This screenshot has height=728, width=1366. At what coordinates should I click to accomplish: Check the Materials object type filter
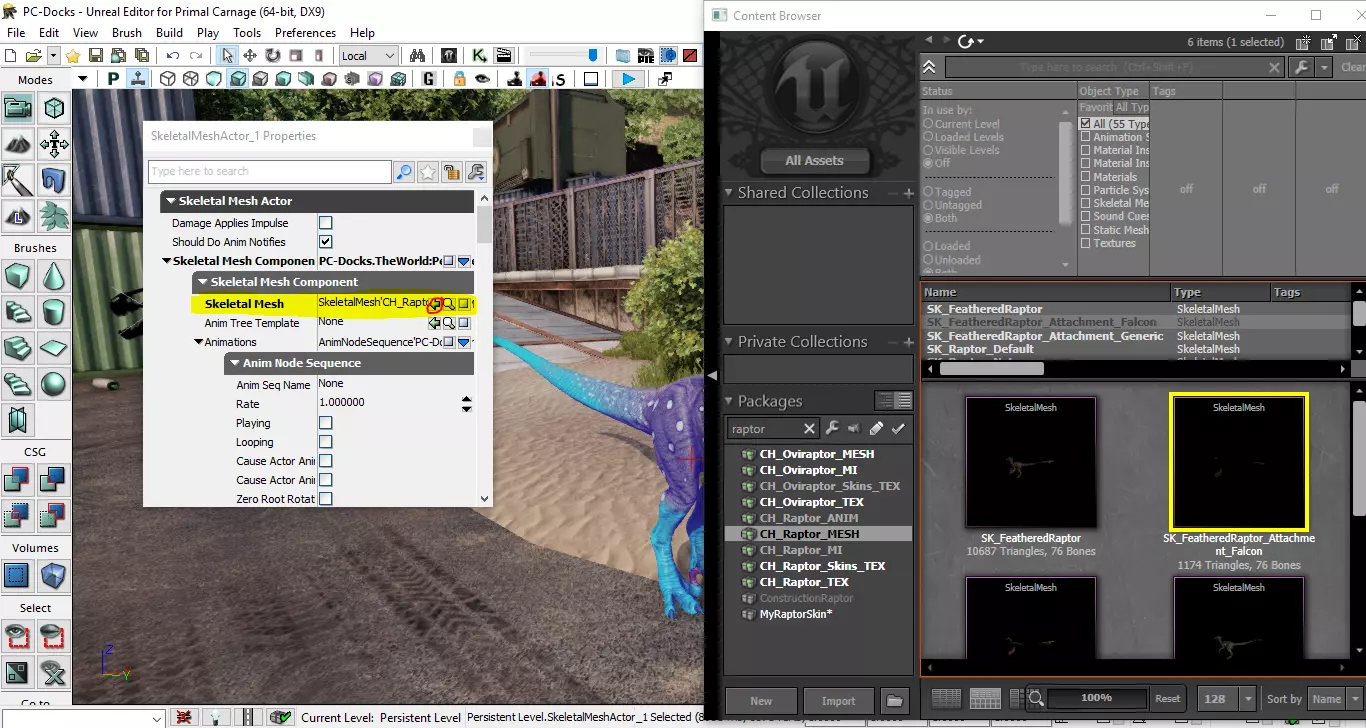click(x=1086, y=177)
